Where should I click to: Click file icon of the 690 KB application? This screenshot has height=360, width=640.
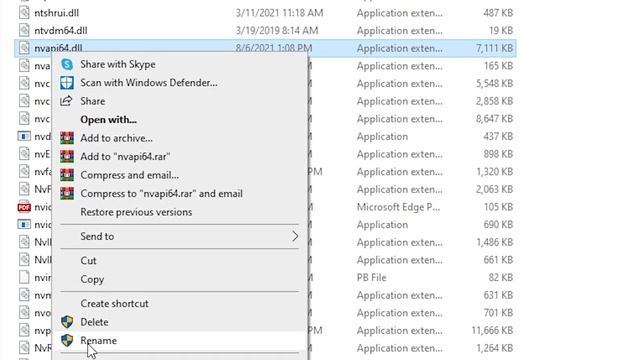[24, 224]
